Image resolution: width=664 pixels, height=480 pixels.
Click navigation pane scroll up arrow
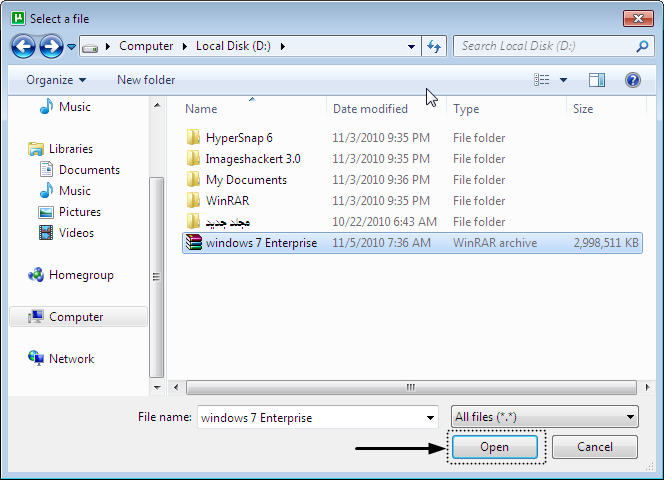(x=157, y=105)
